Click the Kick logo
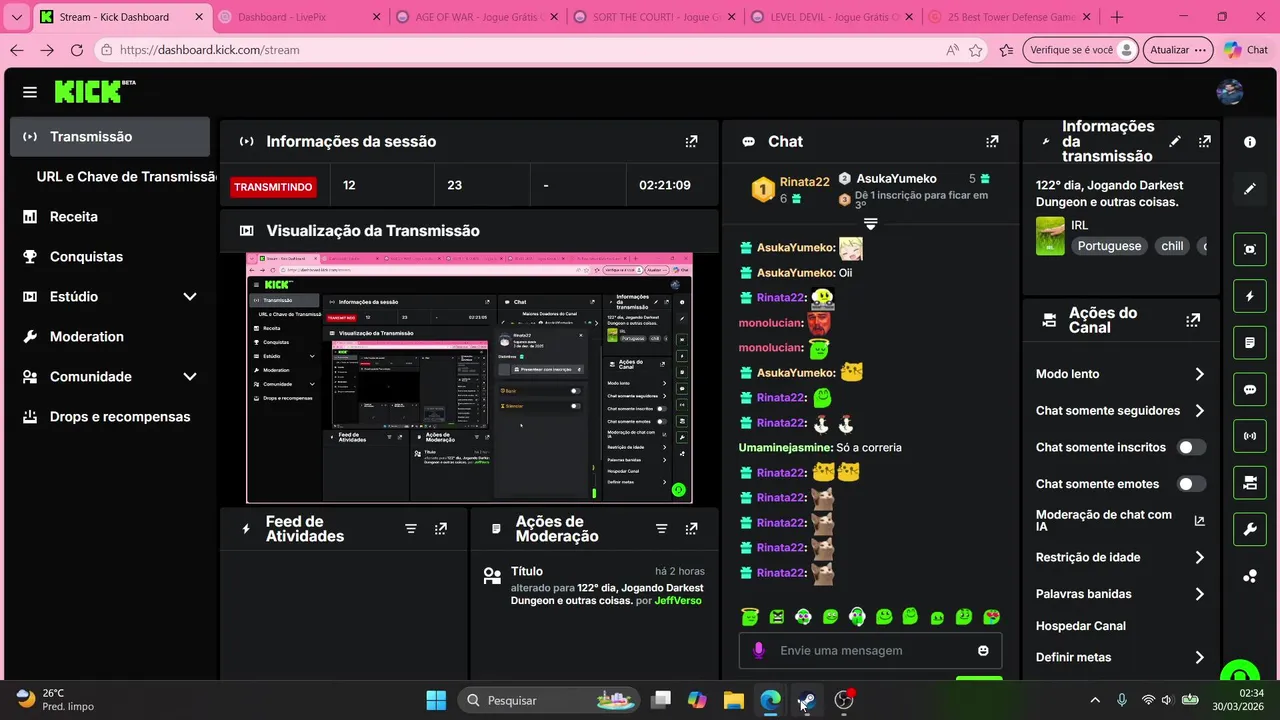The width and height of the screenshot is (1280, 720). tap(94, 91)
